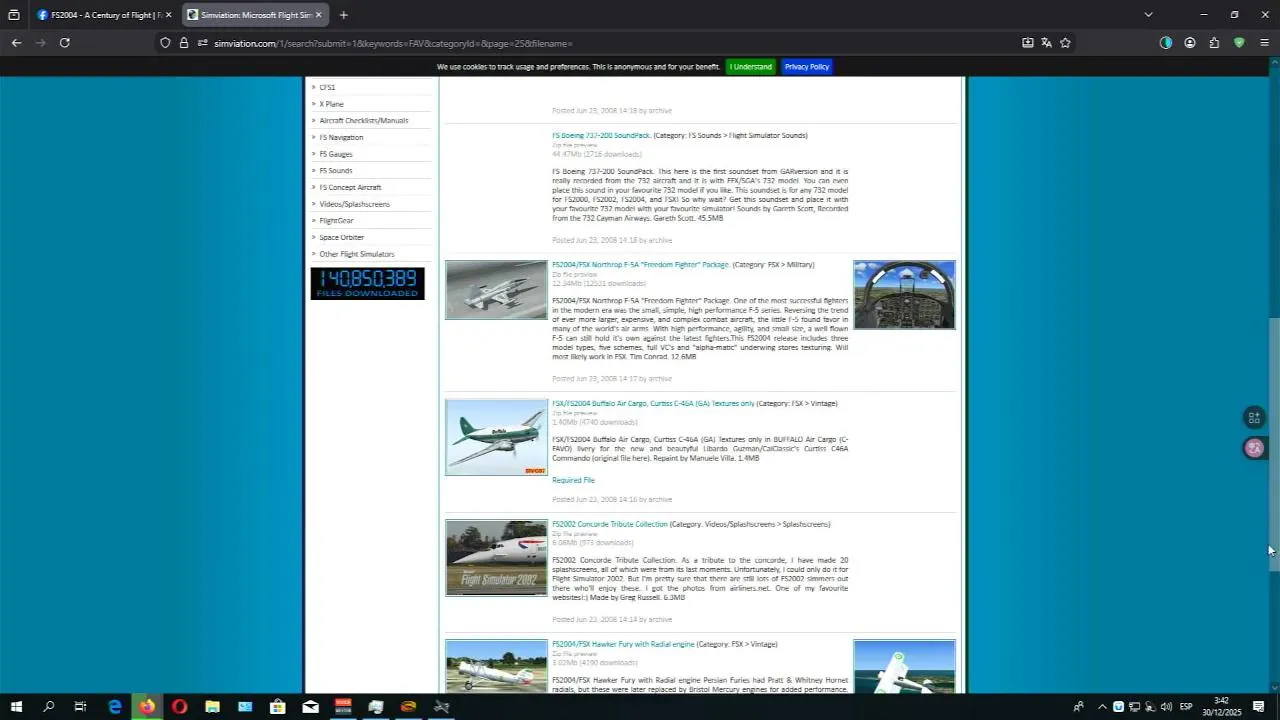Screen dimensions: 1280x720
Task: Open Space Orbiter category
Action: [341, 238]
